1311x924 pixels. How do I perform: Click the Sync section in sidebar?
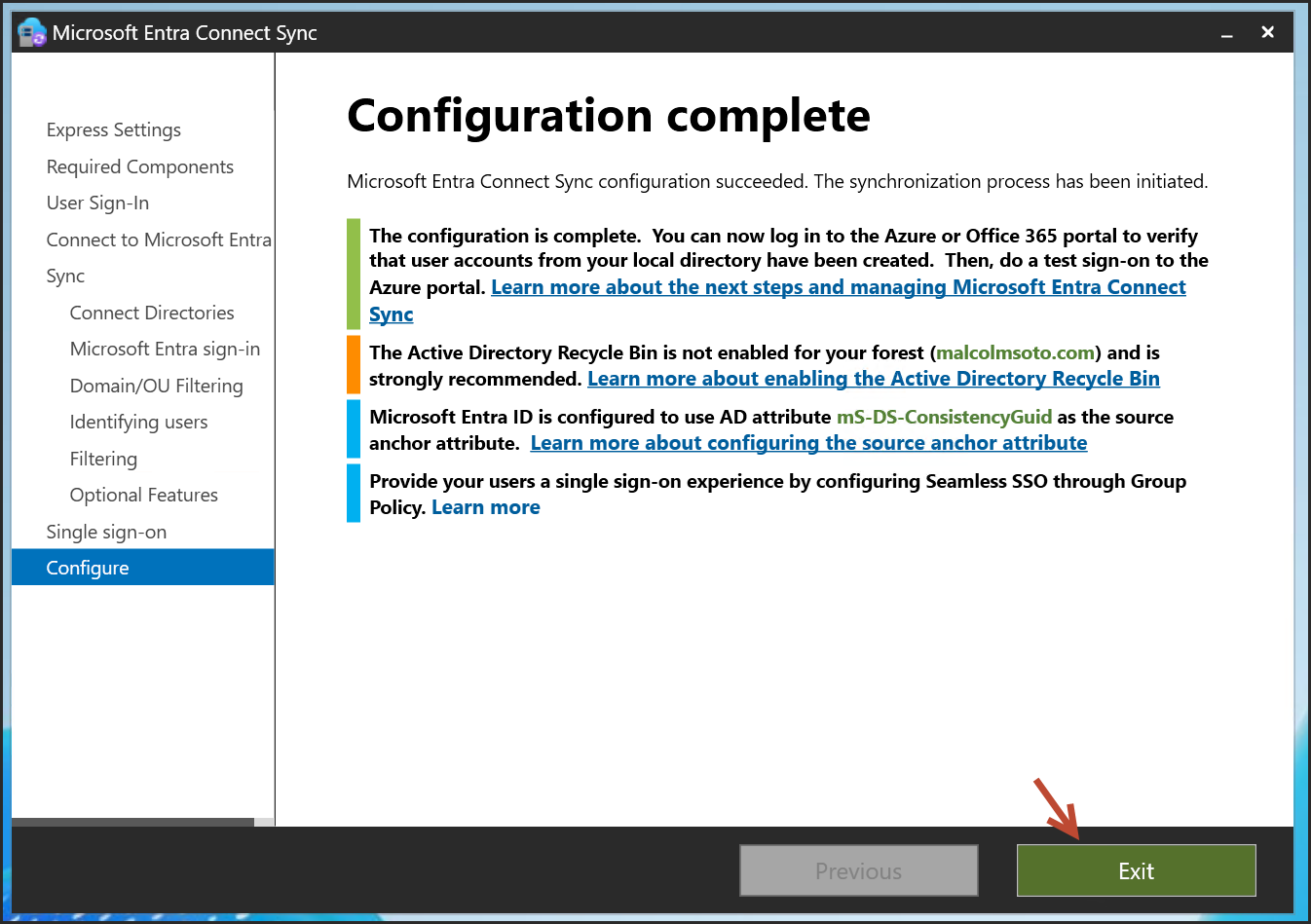tap(65, 277)
